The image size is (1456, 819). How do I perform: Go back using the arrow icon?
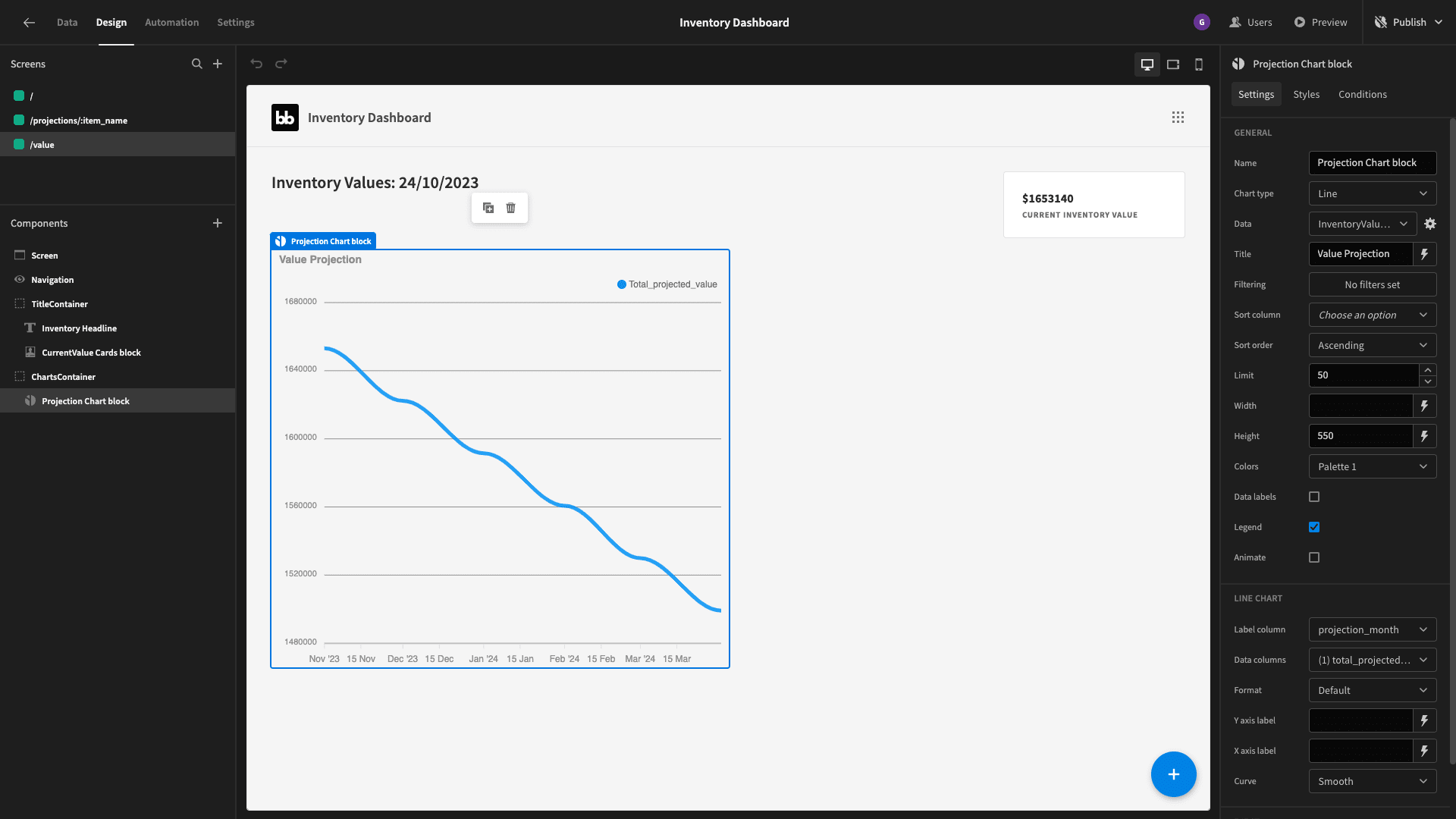click(x=29, y=23)
